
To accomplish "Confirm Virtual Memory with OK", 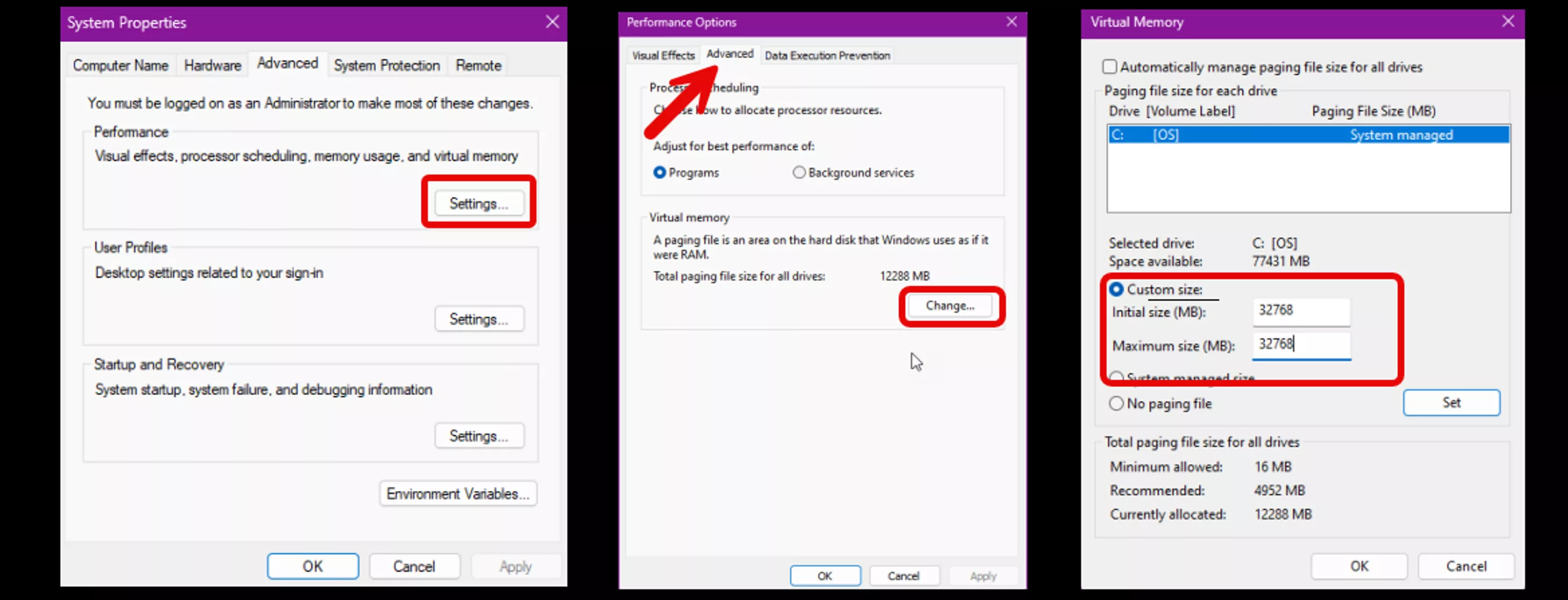I will coord(1359,566).
